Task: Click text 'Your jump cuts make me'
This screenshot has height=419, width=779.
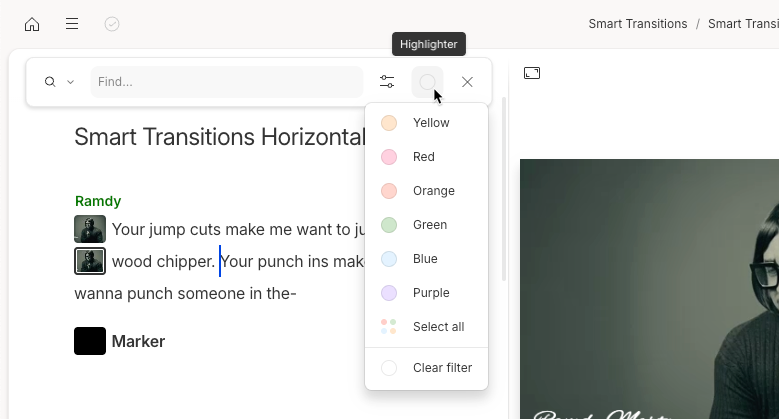Action: (202, 230)
